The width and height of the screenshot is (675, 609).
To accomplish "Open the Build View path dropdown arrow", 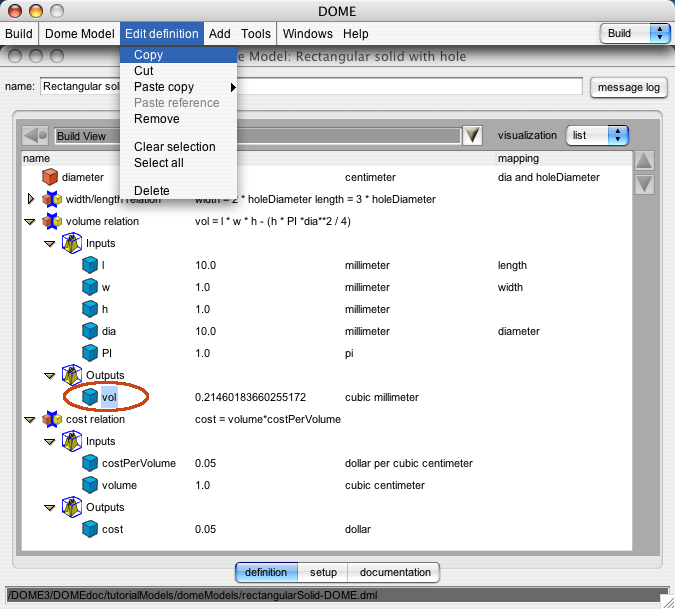I will point(472,136).
